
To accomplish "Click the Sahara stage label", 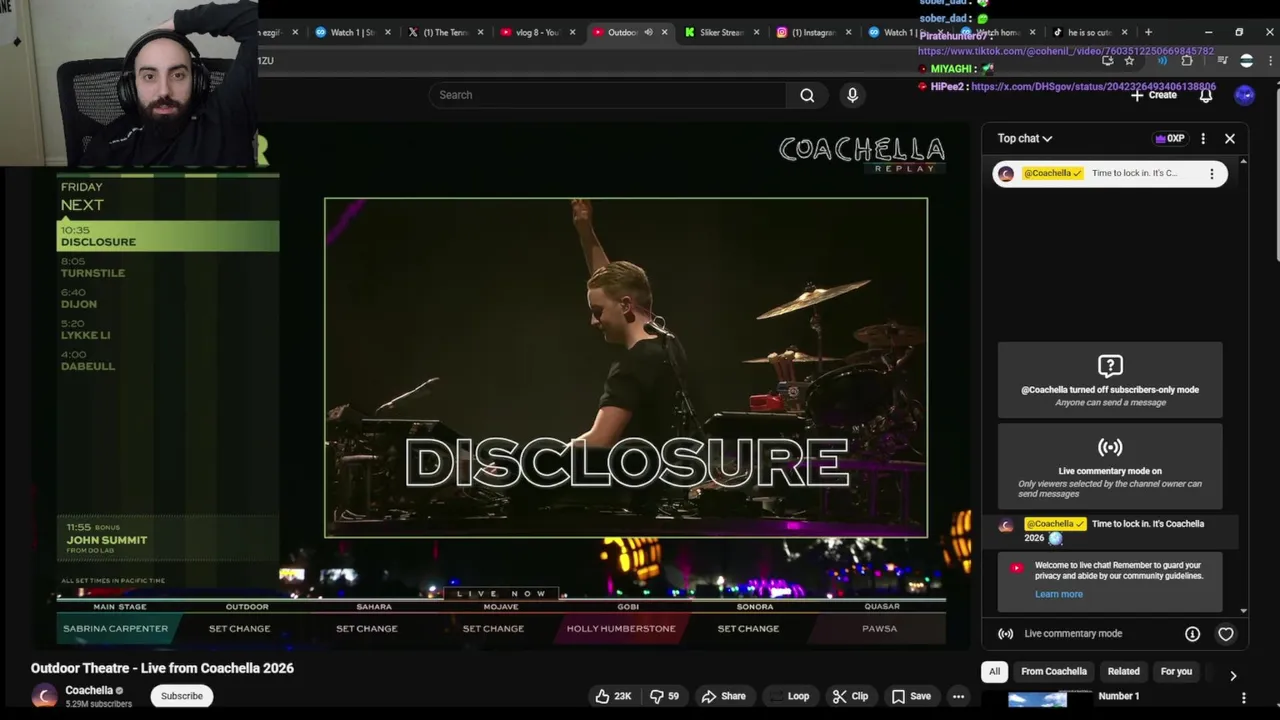I will pos(374,607).
